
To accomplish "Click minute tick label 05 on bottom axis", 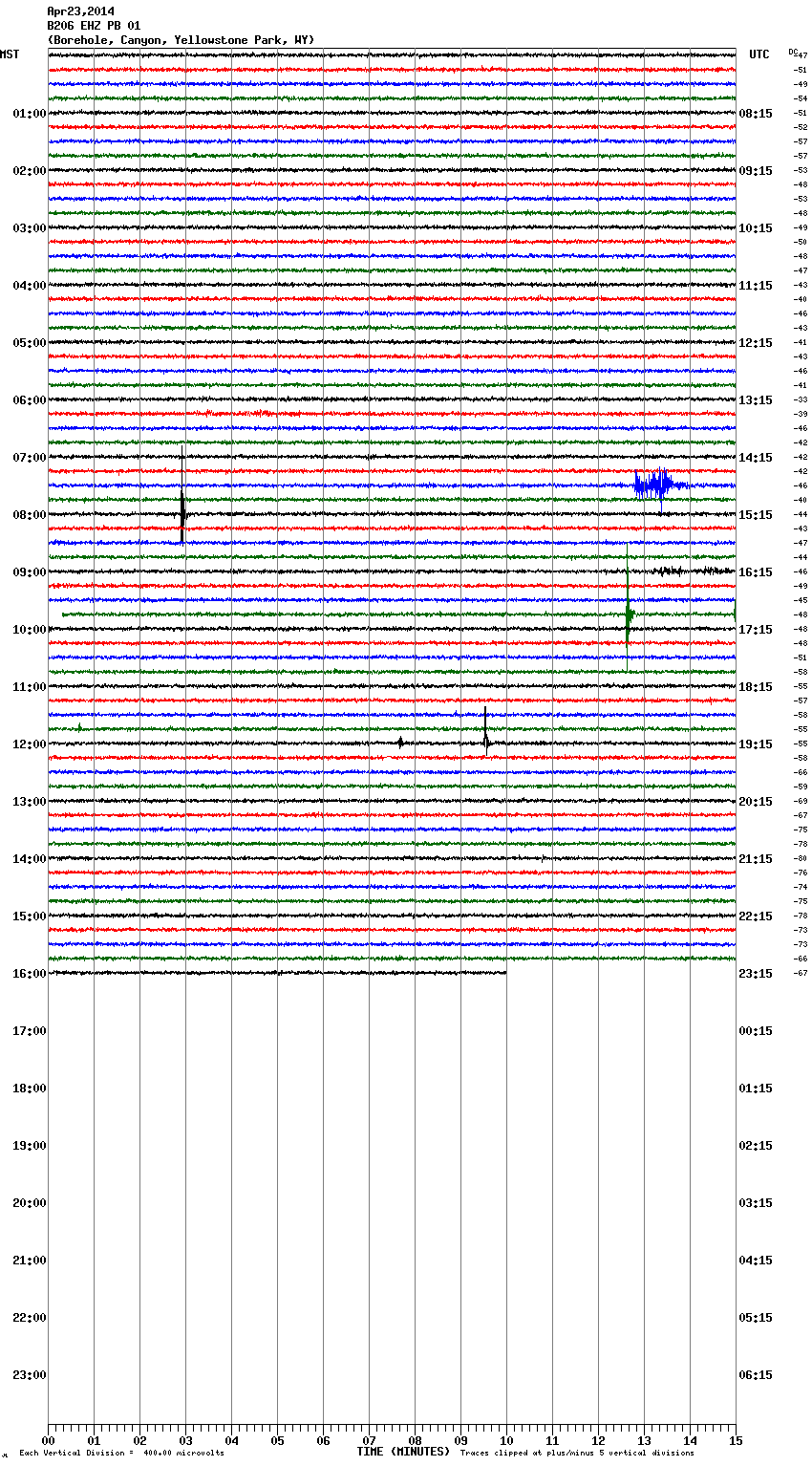I will [277, 1440].
